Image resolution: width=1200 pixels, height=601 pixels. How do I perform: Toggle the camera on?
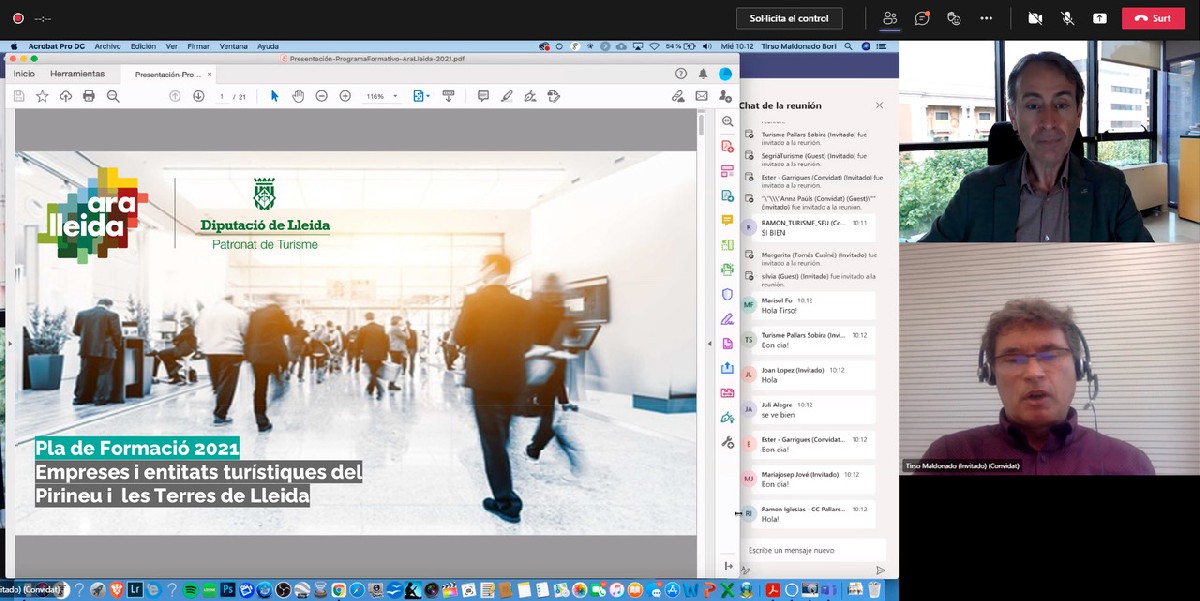pos(1035,18)
